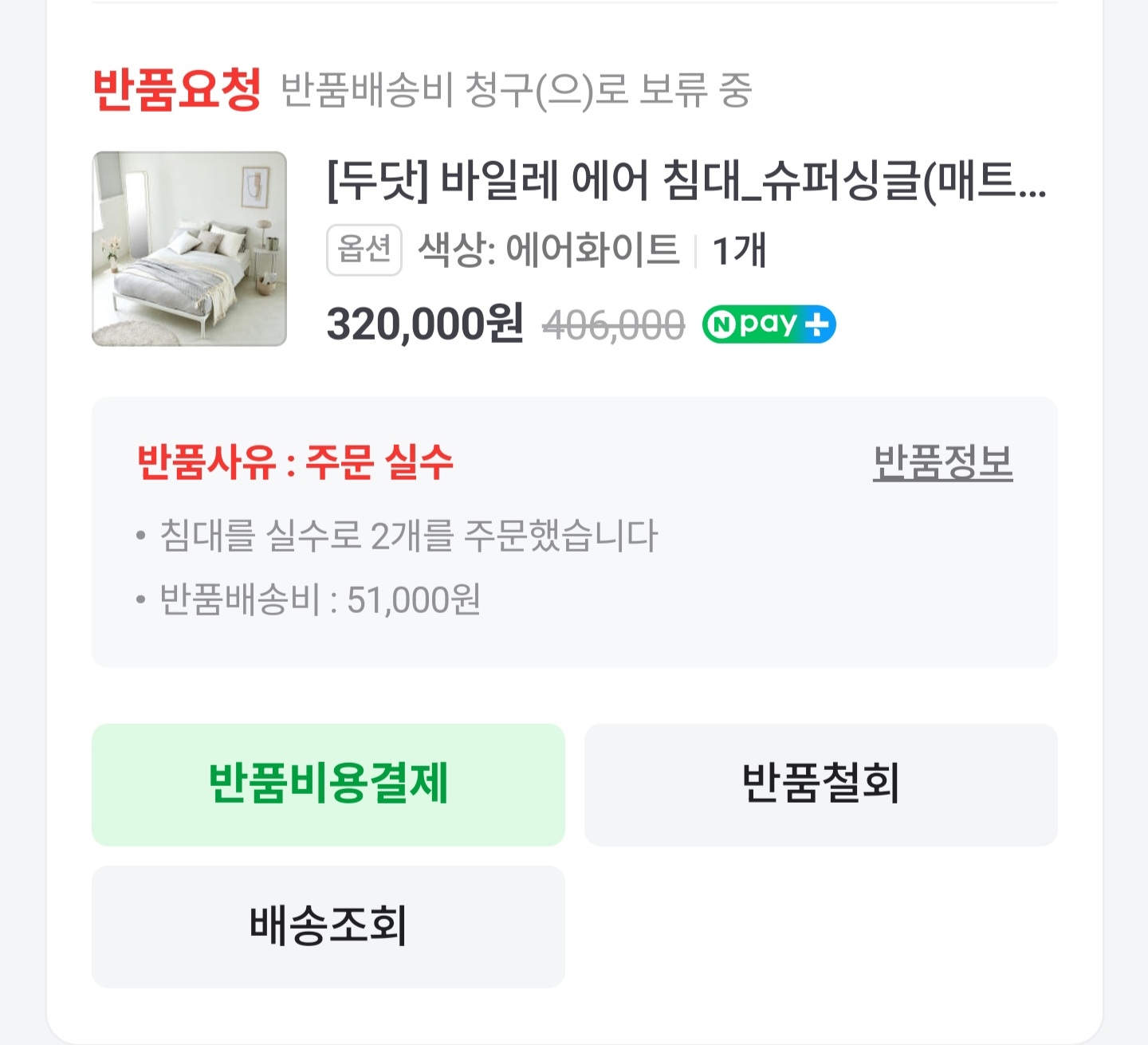Open the 반품정보 return info link
Viewport: 1148px width, 1045px height.
(x=942, y=462)
